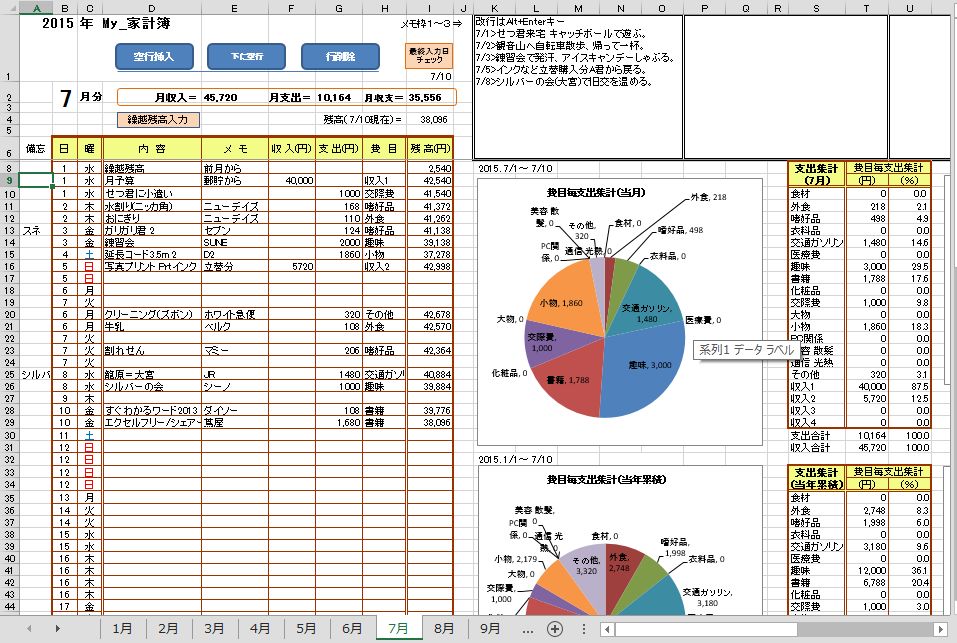The width and height of the screenshot is (957, 643).
Task: Add a new worksheet via the plus icon
Action: pos(553,628)
